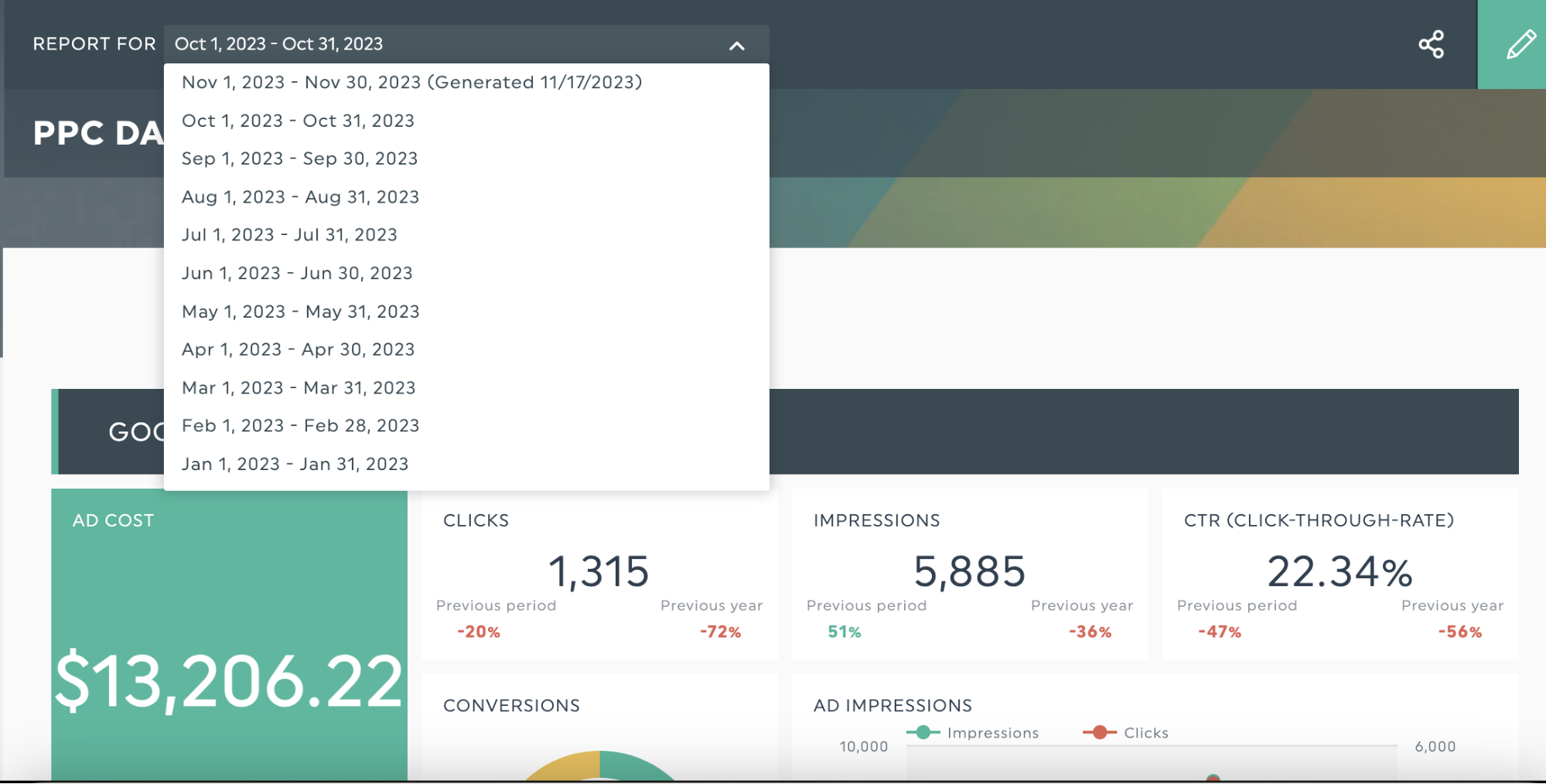Click the CTR (CLICK-THROUGH-RATE) title

[1319, 520]
